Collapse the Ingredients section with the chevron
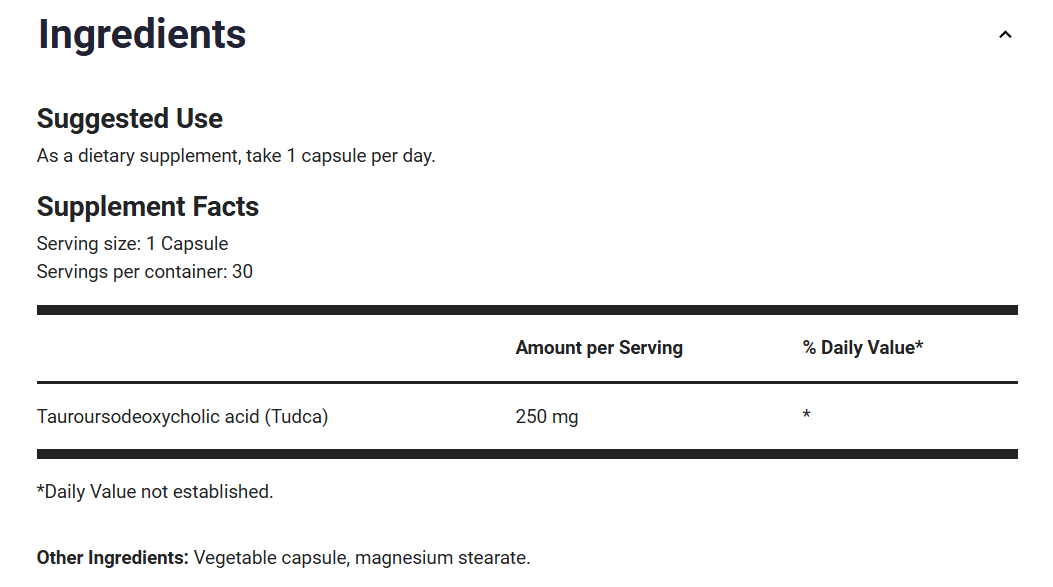This screenshot has height=587, width=1053. [1005, 35]
